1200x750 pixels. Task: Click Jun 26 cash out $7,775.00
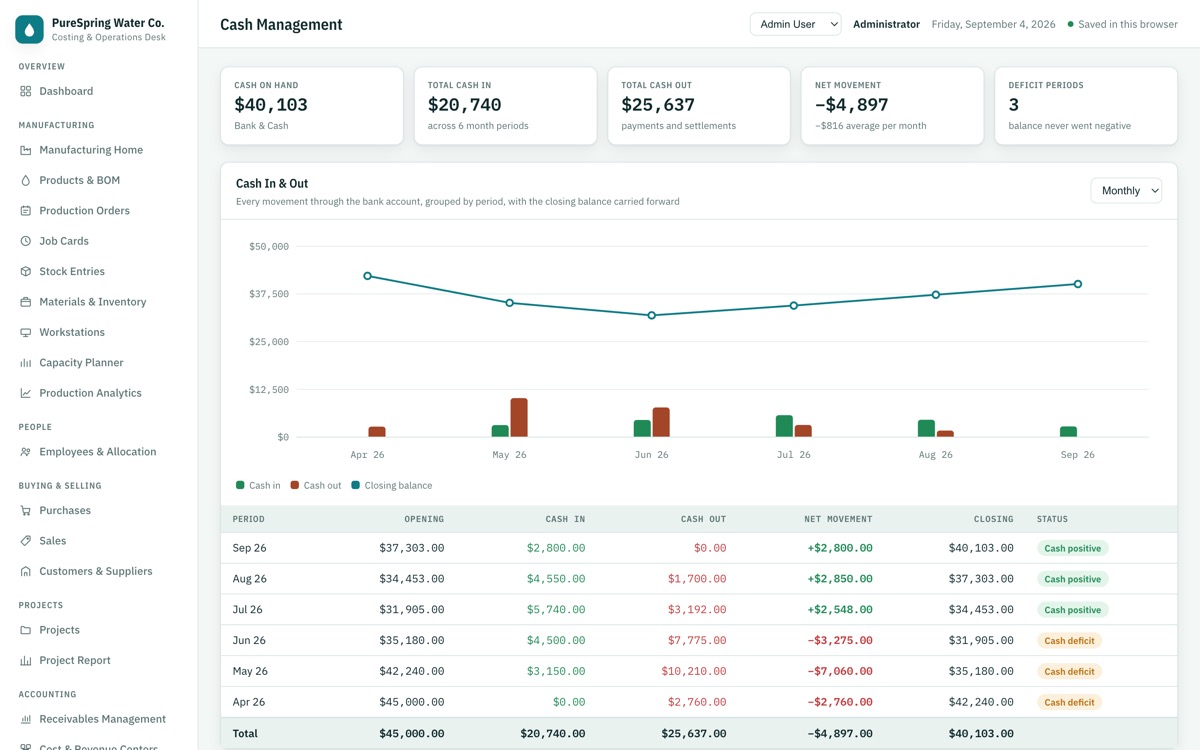697,640
